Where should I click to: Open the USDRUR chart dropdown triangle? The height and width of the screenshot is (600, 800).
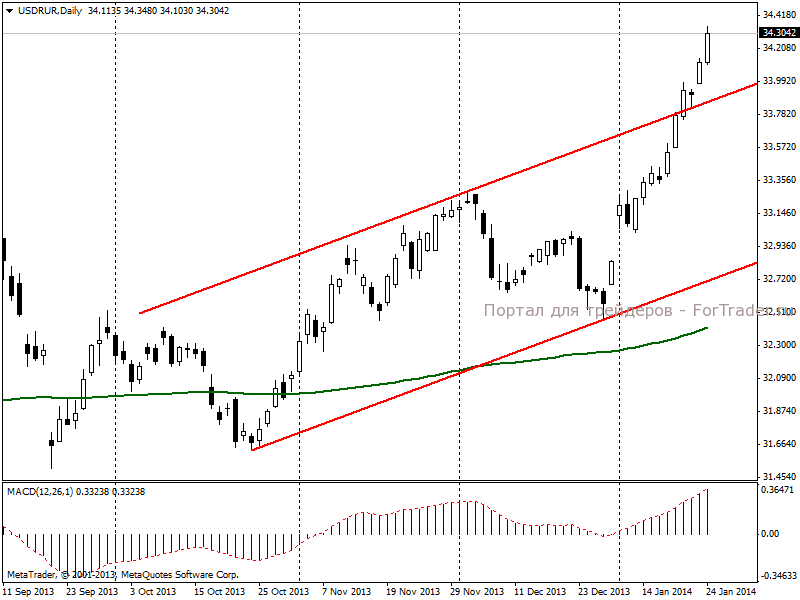point(9,11)
